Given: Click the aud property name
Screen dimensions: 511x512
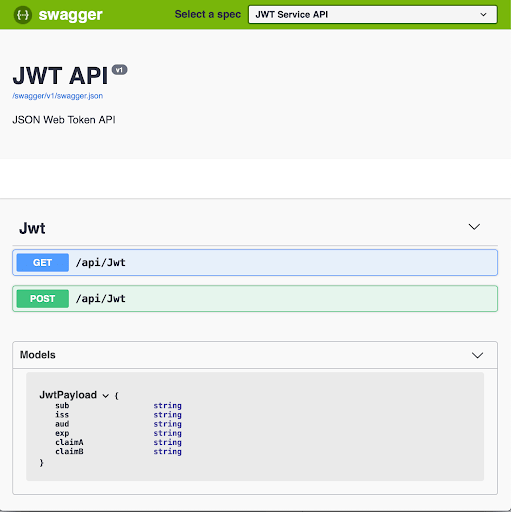Looking at the screenshot, I should click(62, 424).
